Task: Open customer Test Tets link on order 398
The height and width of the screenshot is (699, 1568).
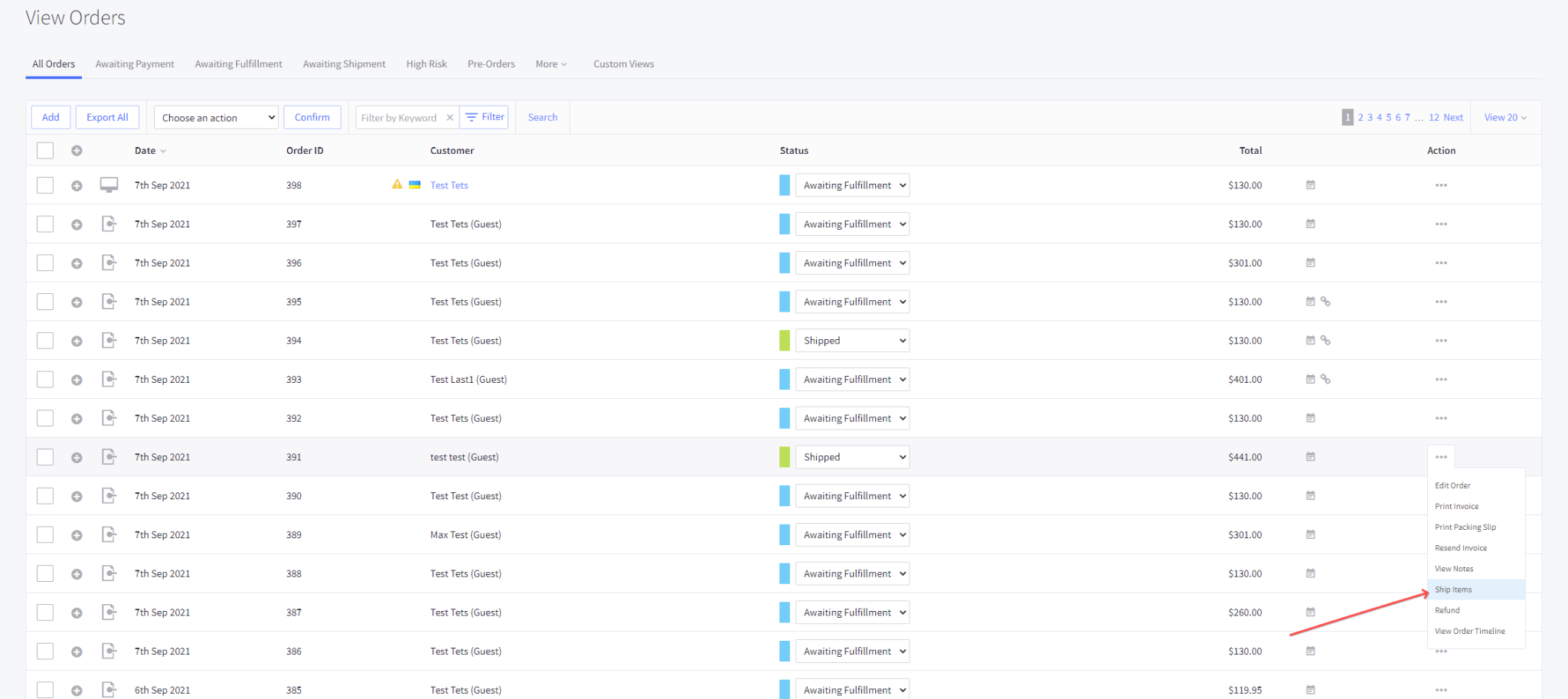Action: 449,185
